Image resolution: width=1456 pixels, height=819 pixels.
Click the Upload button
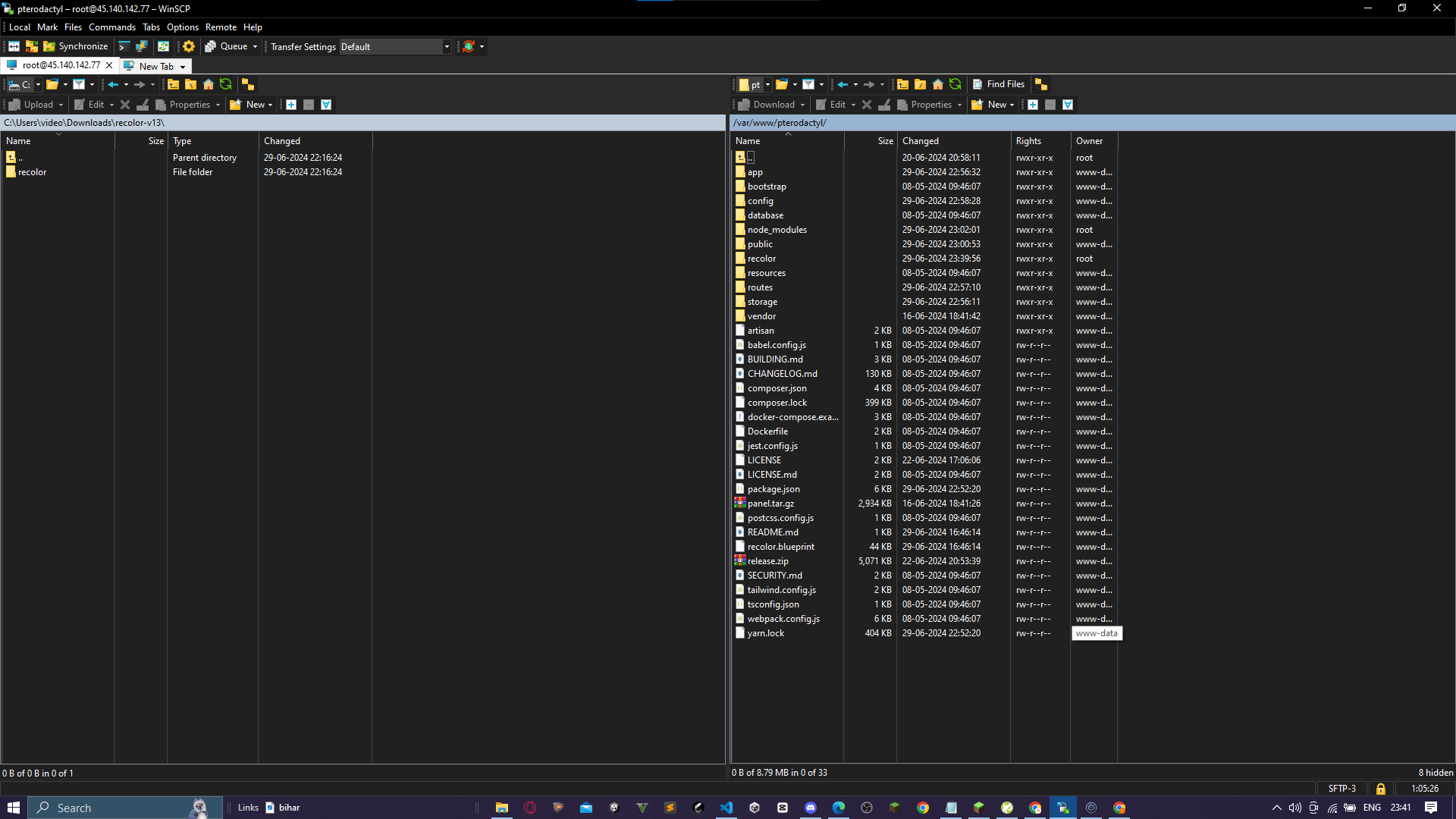[x=31, y=105]
